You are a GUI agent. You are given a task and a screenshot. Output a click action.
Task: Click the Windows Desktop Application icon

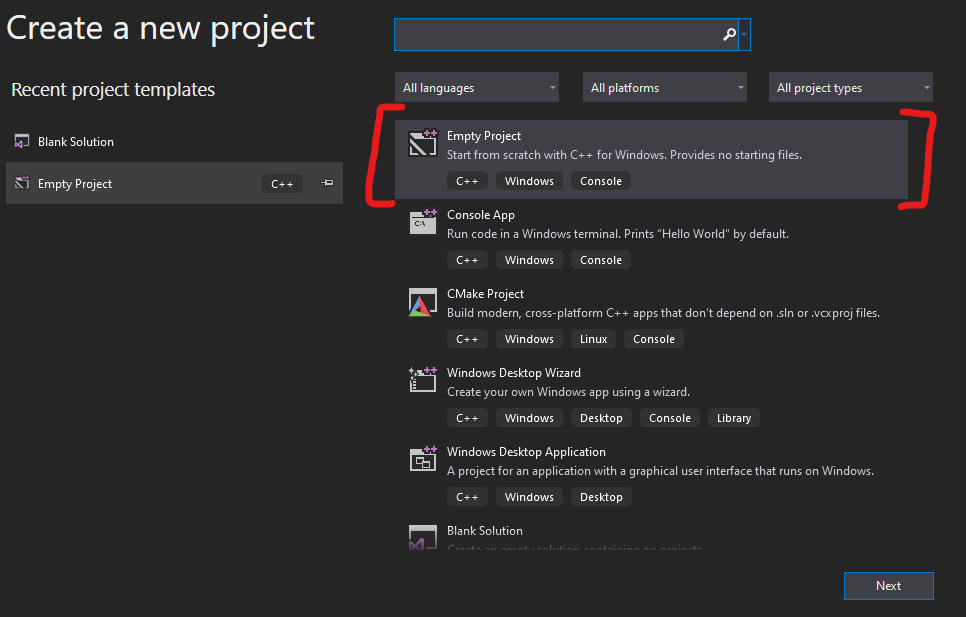(x=423, y=459)
